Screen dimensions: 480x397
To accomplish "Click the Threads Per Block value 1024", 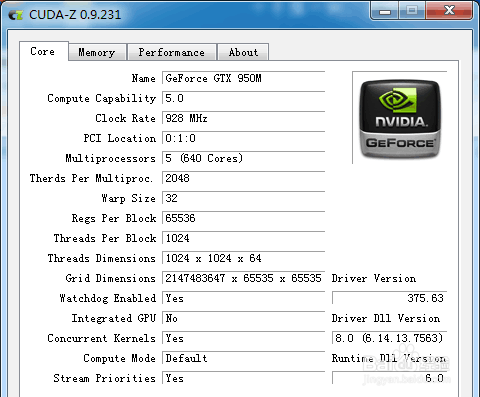I will [244, 238].
